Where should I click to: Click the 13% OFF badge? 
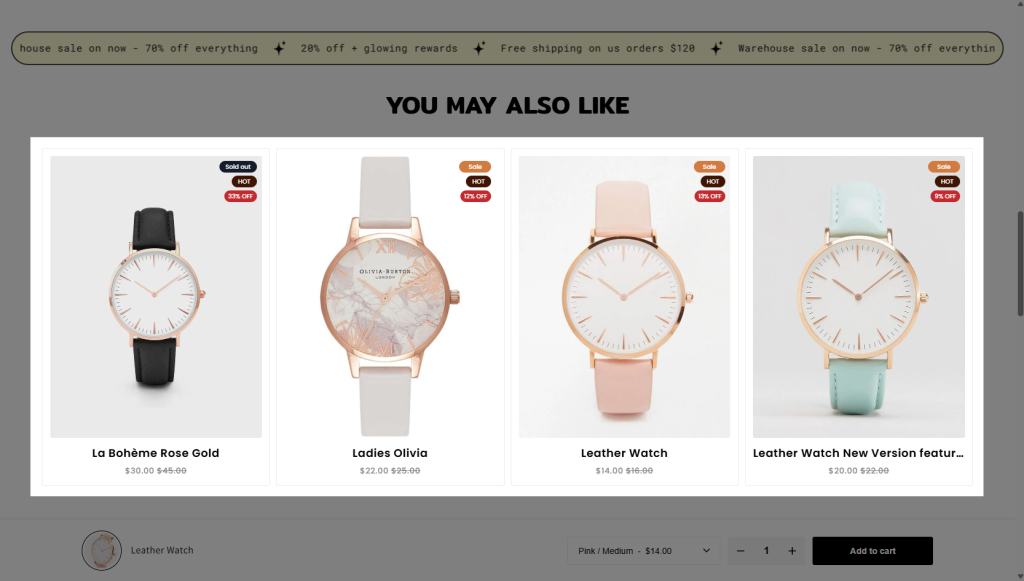click(710, 196)
